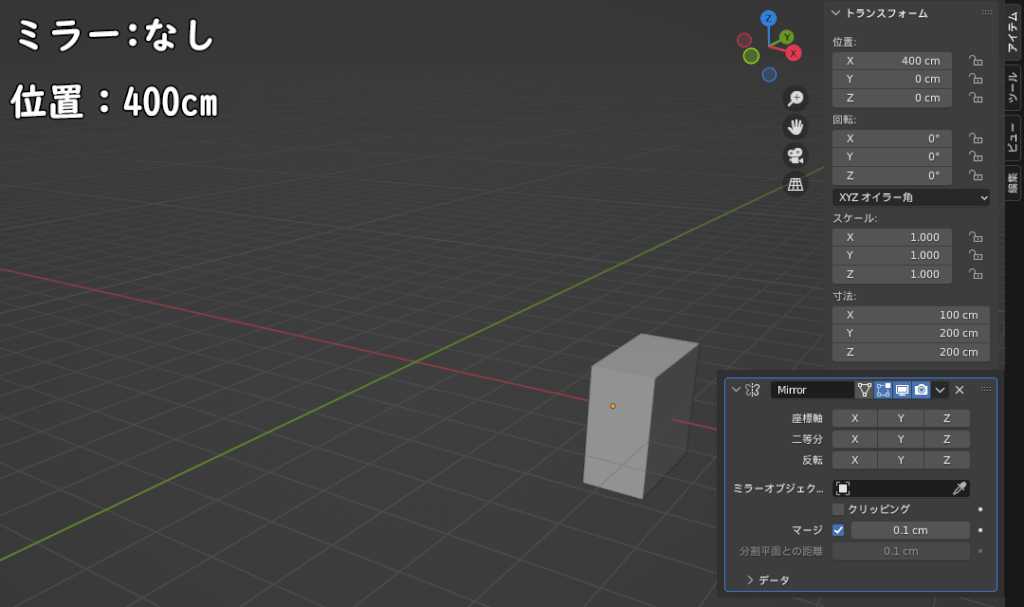
Task: Click the 寸法 X field showing 100 cm
Action: [911, 315]
